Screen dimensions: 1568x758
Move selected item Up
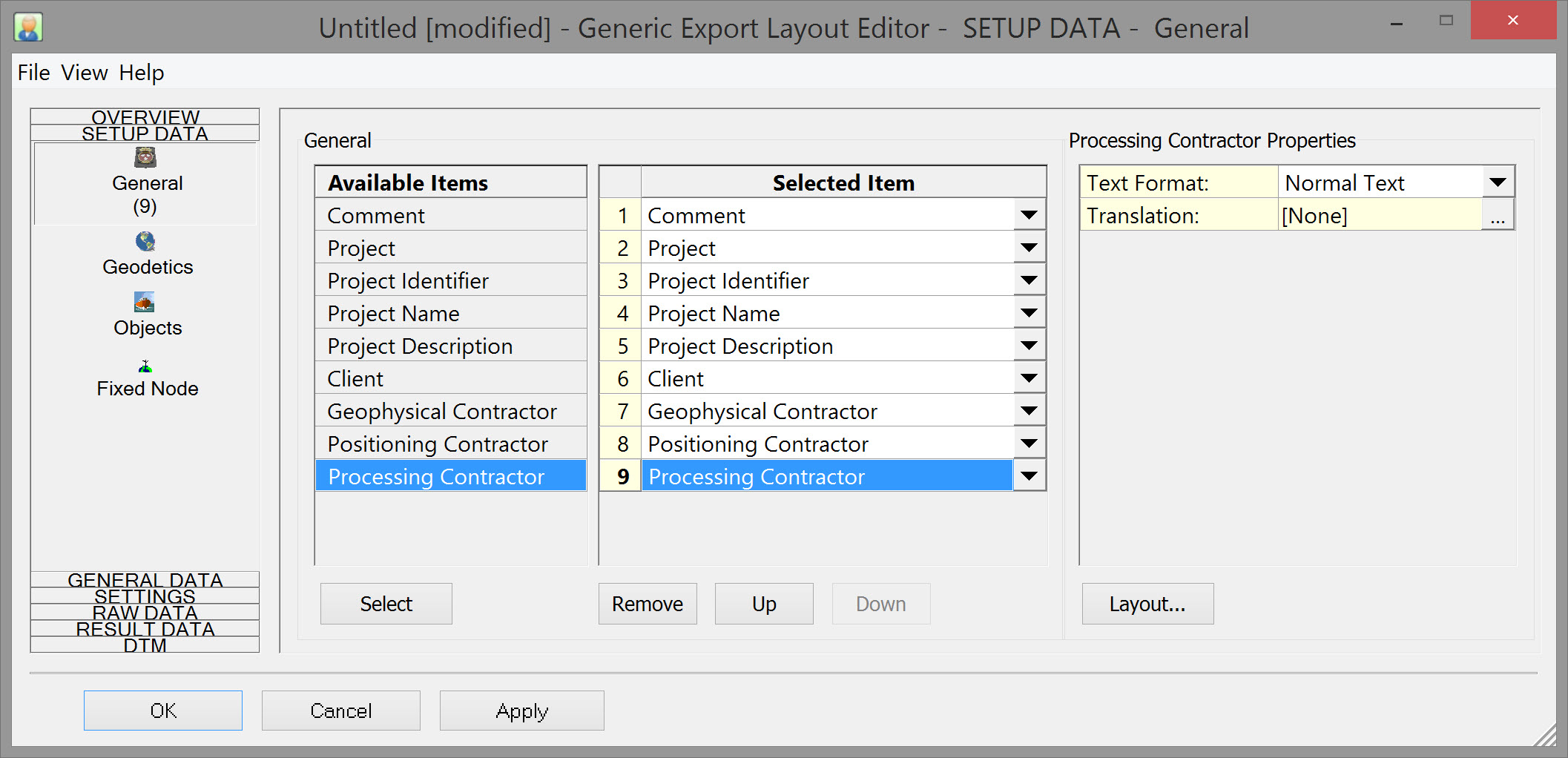tap(763, 604)
